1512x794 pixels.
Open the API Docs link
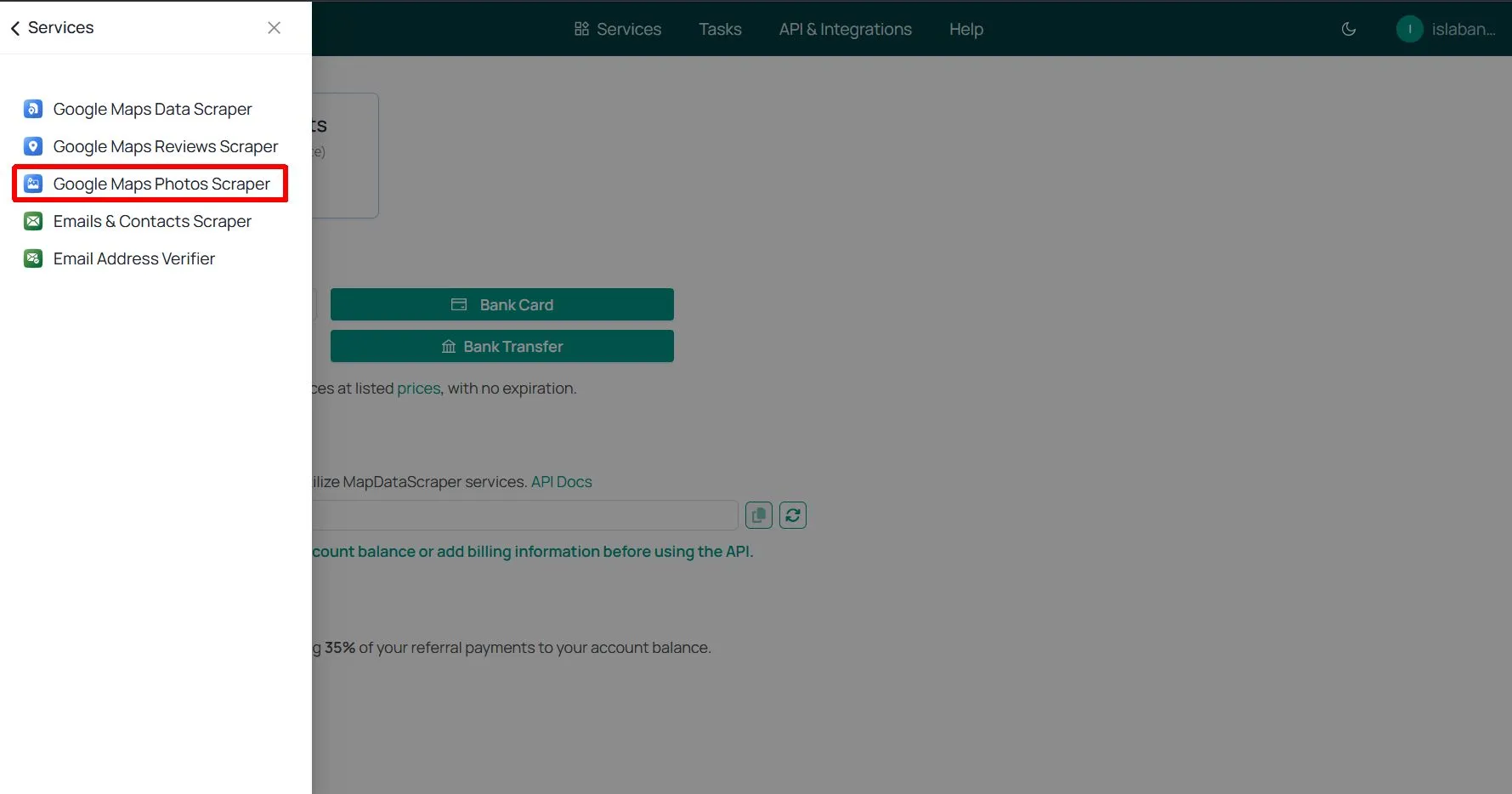click(x=562, y=482)
